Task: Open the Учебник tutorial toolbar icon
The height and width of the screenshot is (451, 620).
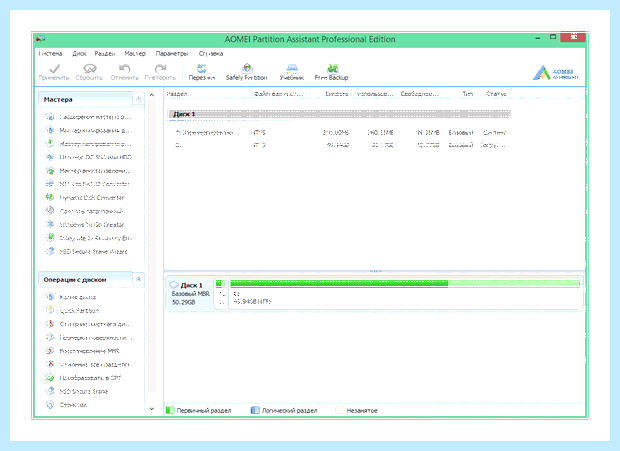Action: click(x=292, y=68)
